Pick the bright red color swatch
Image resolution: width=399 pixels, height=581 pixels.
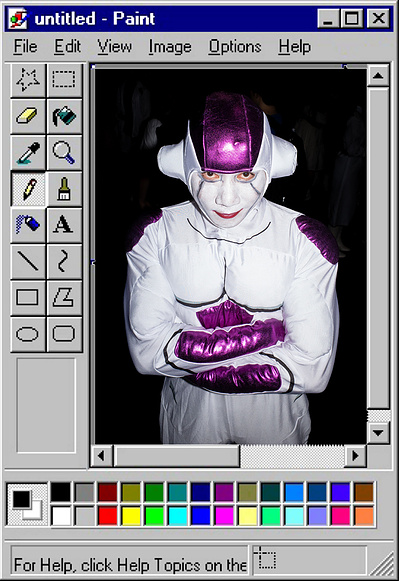[108, 515]
